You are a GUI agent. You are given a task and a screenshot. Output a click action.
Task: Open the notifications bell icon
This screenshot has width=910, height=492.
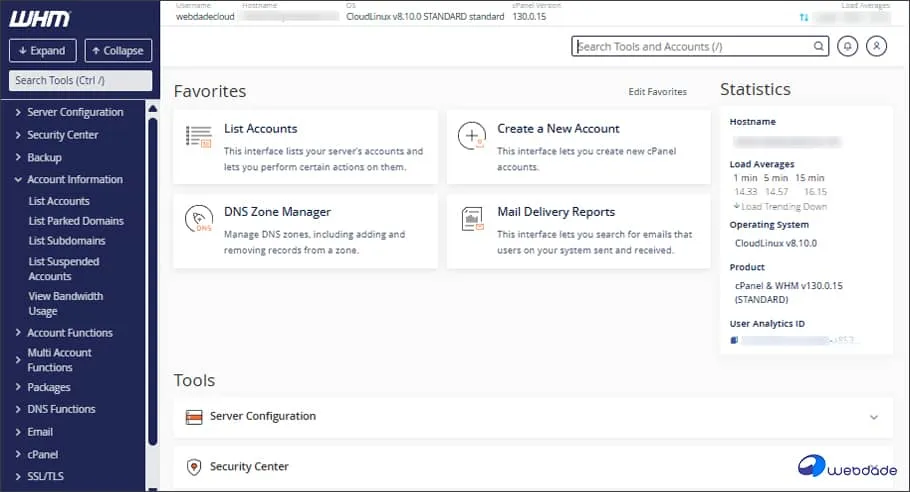[x=848, y=46]
